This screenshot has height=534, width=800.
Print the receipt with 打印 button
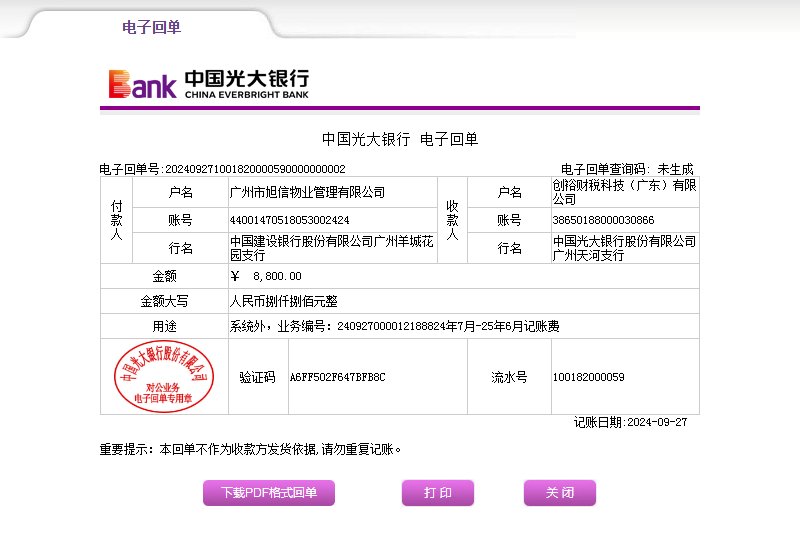[438, 493]
